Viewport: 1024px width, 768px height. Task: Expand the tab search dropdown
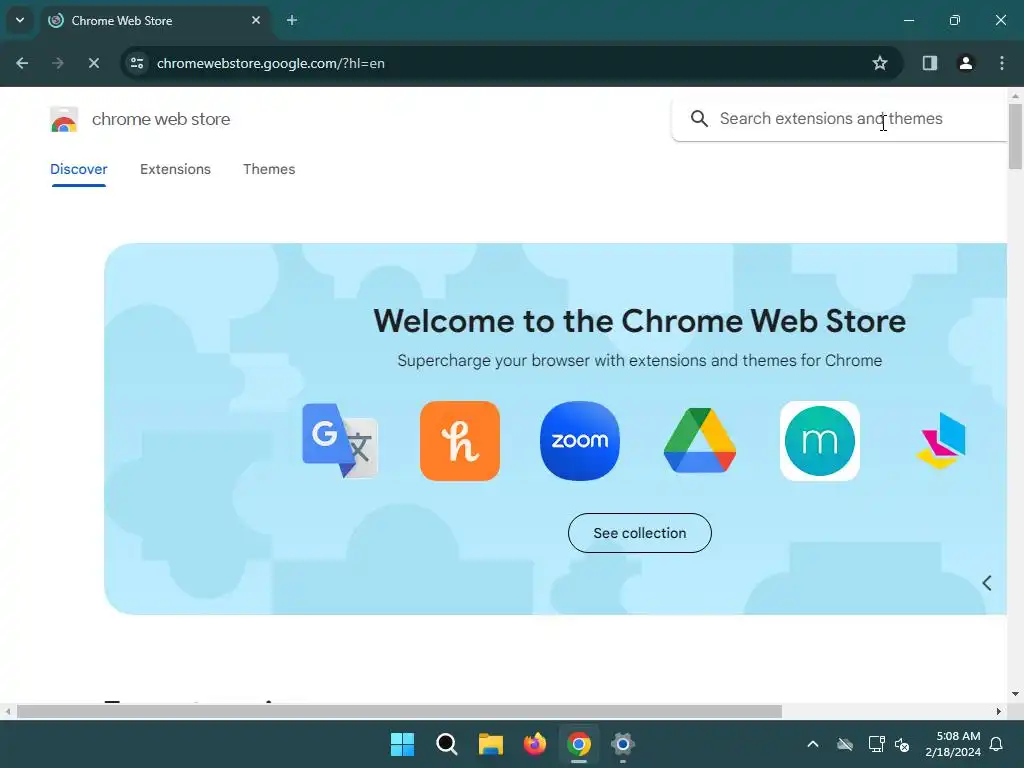[x=20, y=20]
